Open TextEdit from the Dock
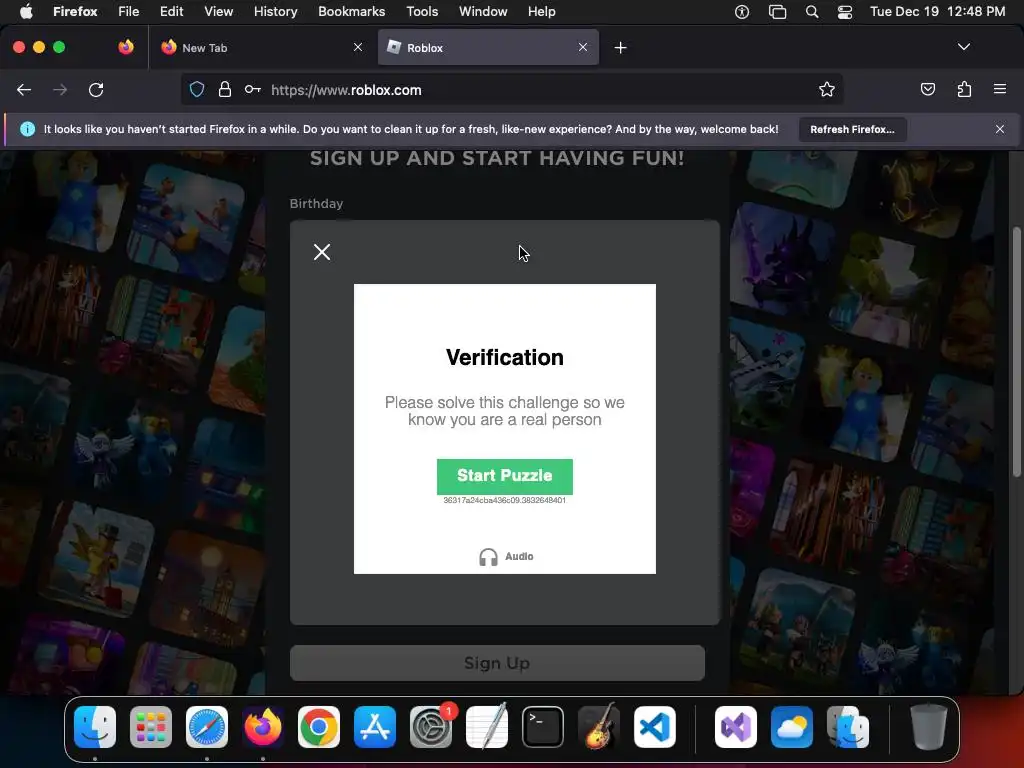Viewport: 1024px width, 768px height. (487, 726)
